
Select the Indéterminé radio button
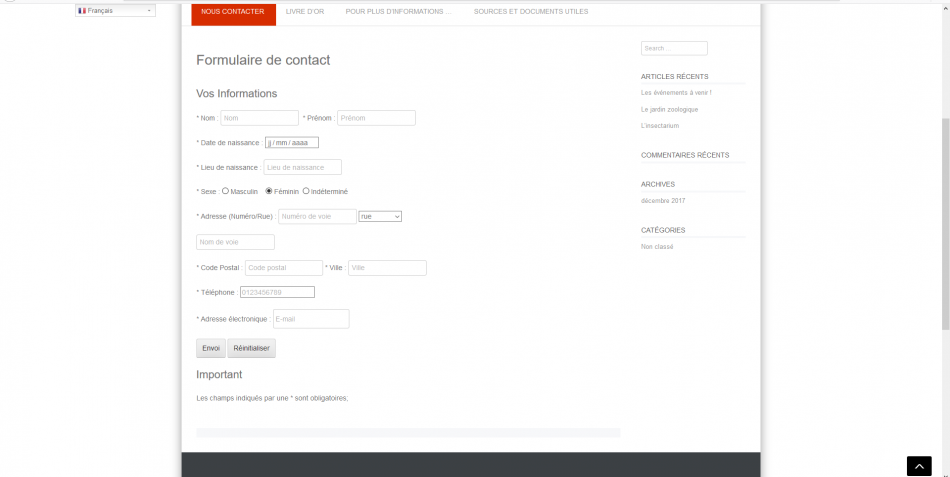(306, 191)
